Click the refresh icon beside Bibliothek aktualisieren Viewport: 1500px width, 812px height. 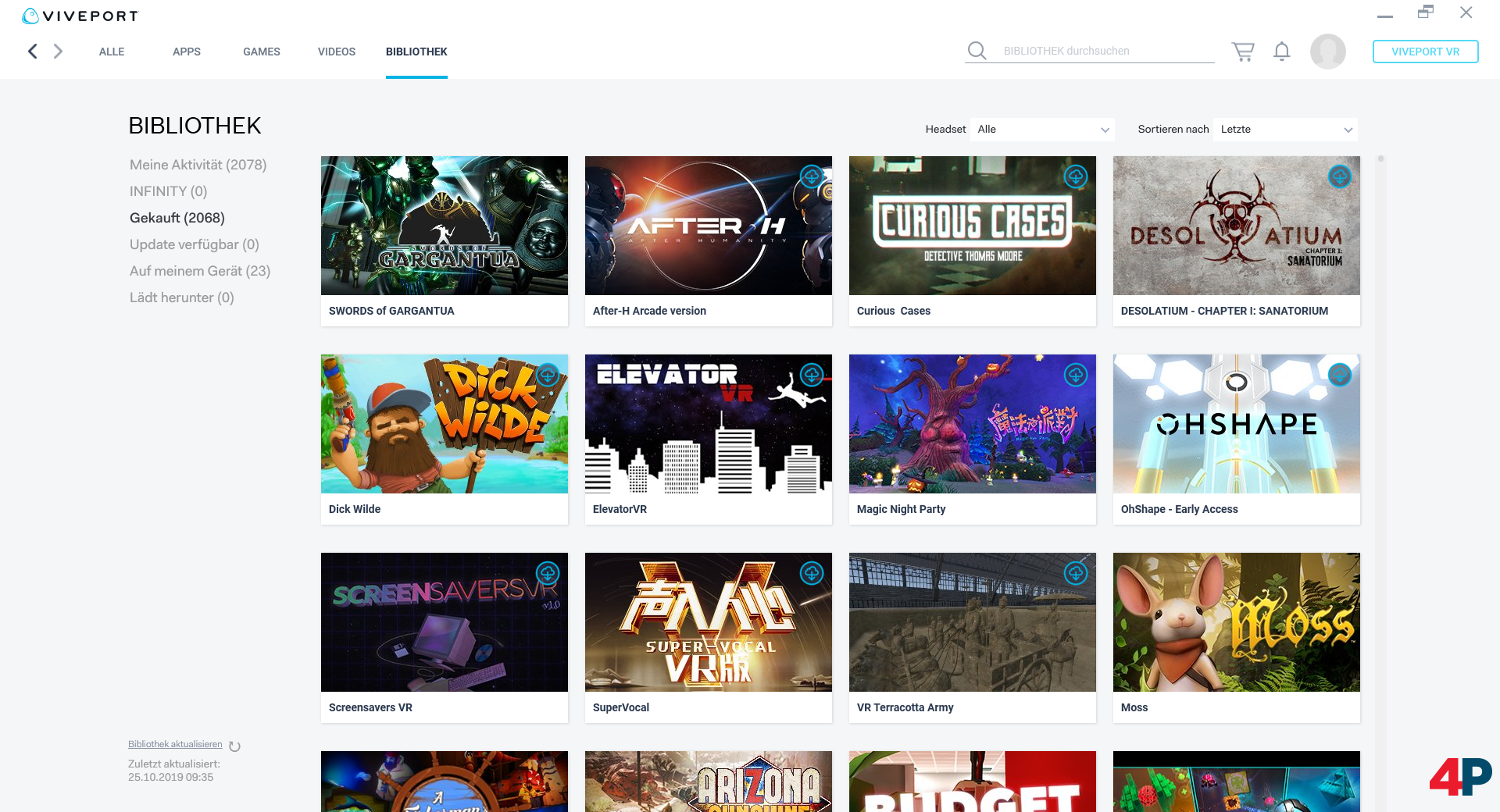(234, 746)
